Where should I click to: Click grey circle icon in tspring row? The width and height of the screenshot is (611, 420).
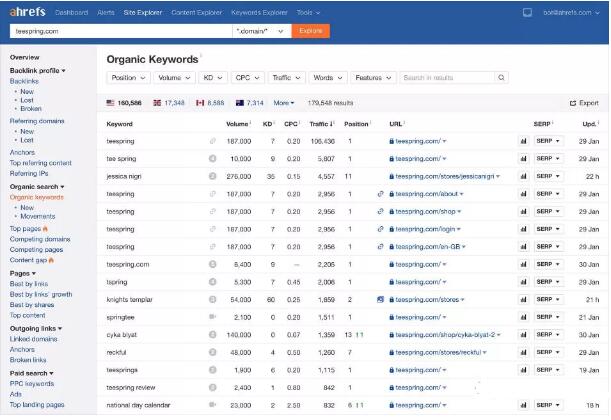(x=212, y=282)
